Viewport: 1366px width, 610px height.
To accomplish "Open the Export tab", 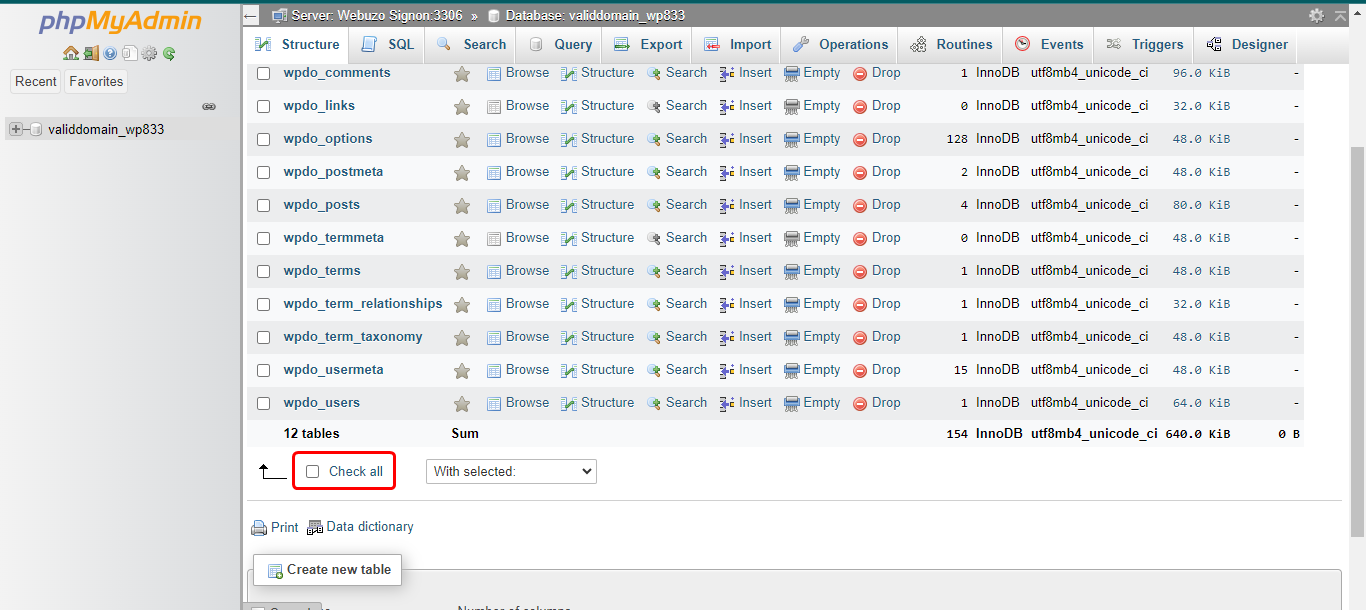I will 648,45.
